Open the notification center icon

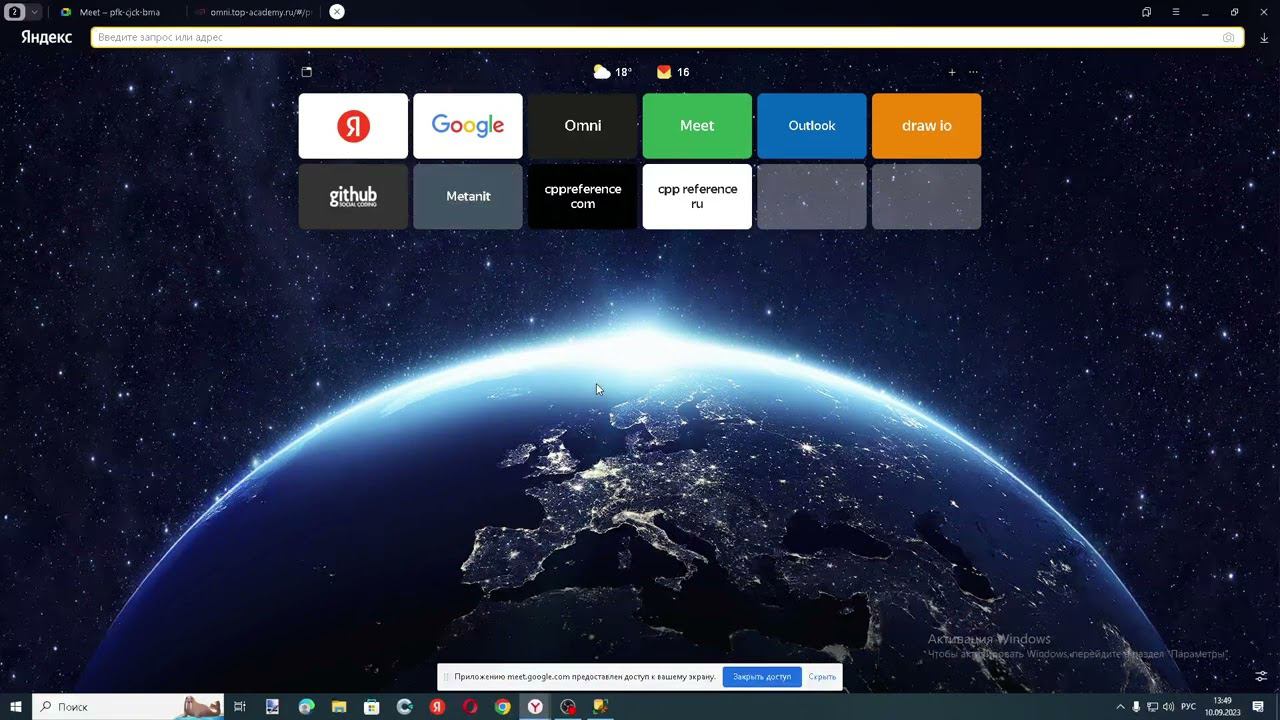[1258, 707]
